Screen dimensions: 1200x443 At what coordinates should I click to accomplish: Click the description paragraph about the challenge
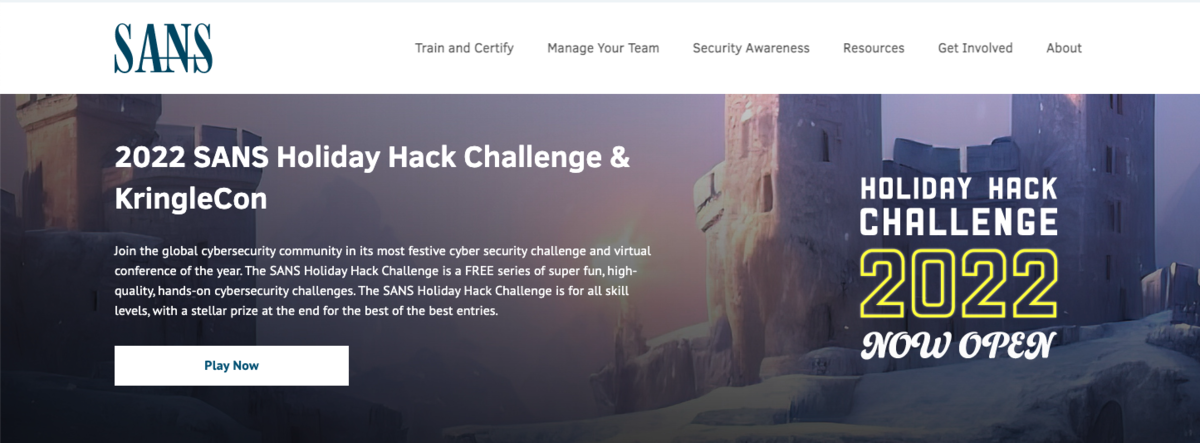coord(383,280)
